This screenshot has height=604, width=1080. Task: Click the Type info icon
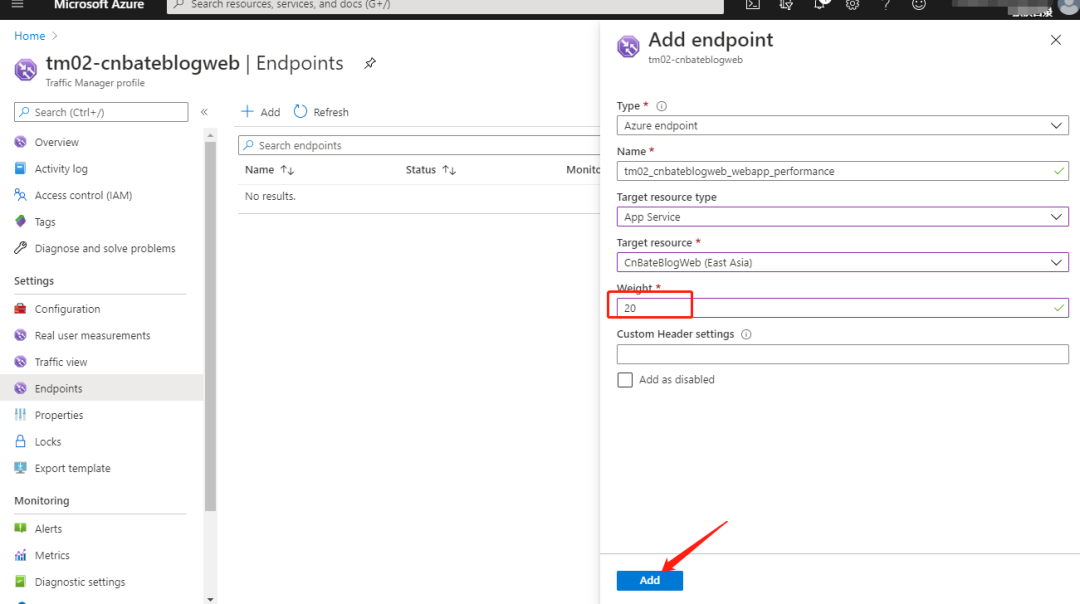661,106
